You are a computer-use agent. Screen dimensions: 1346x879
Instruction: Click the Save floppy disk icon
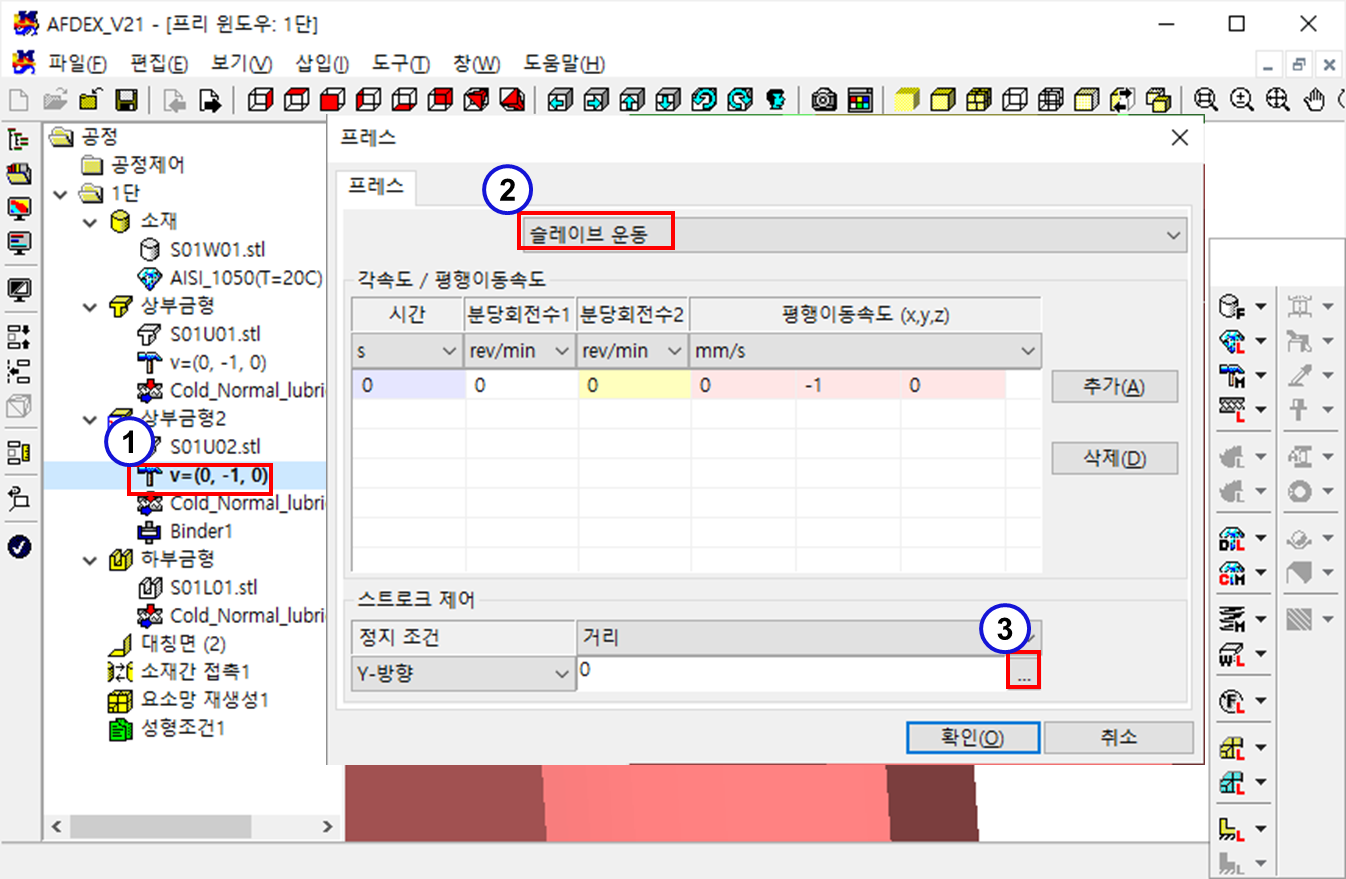point(127,100)
